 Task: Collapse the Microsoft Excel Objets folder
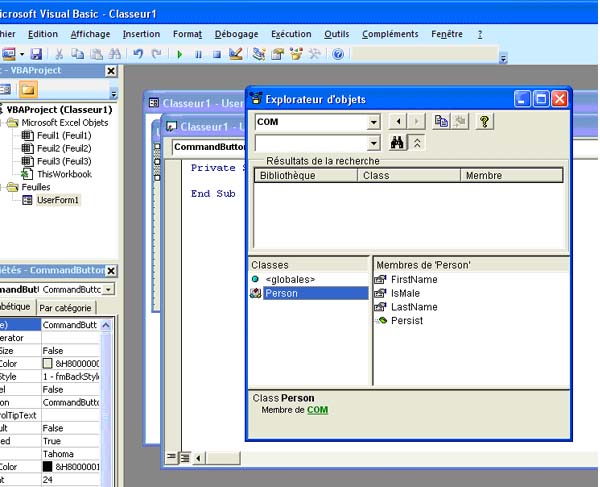click(2, 123)
